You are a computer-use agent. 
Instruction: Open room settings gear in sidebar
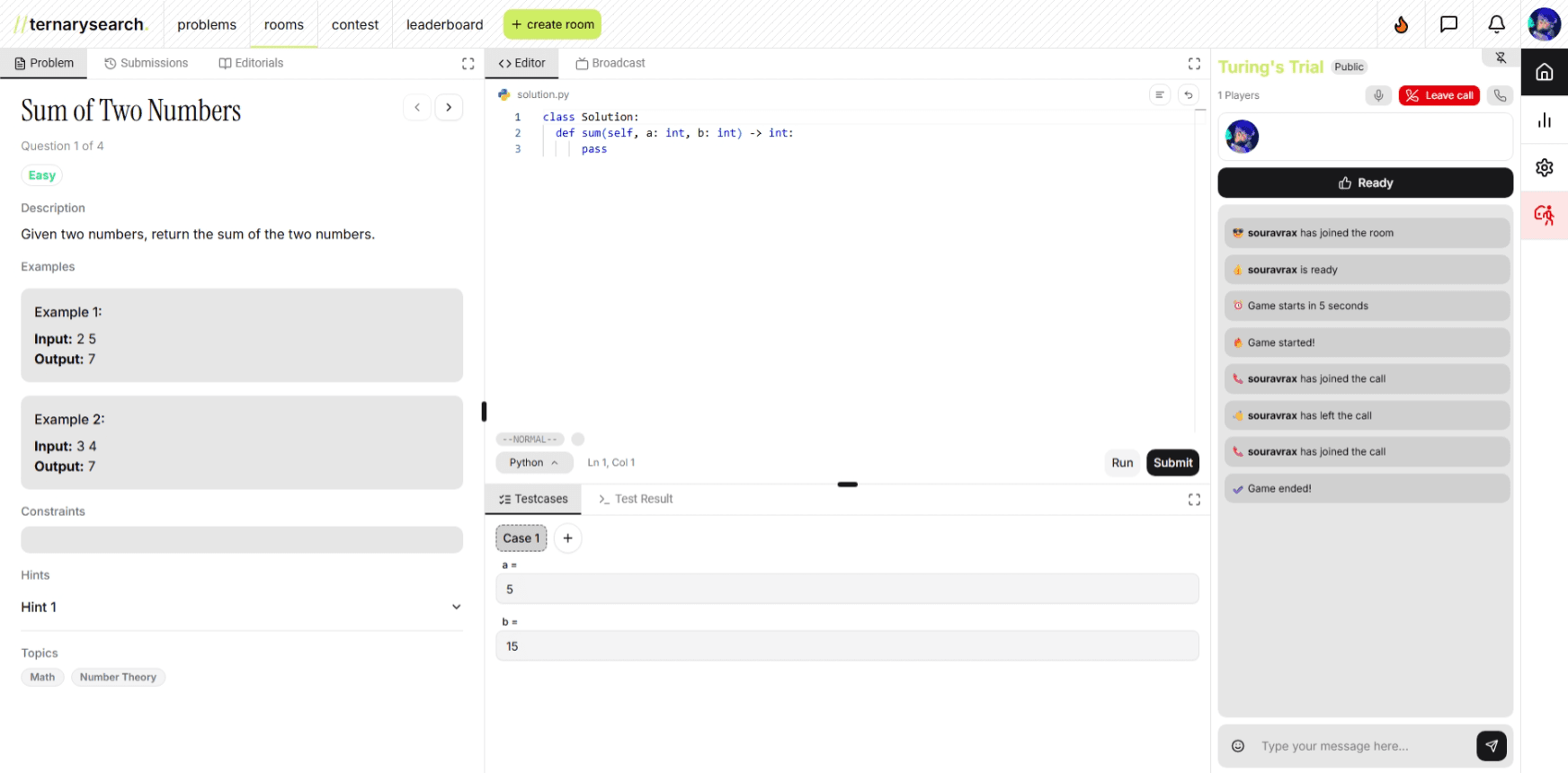point(1544,167)
